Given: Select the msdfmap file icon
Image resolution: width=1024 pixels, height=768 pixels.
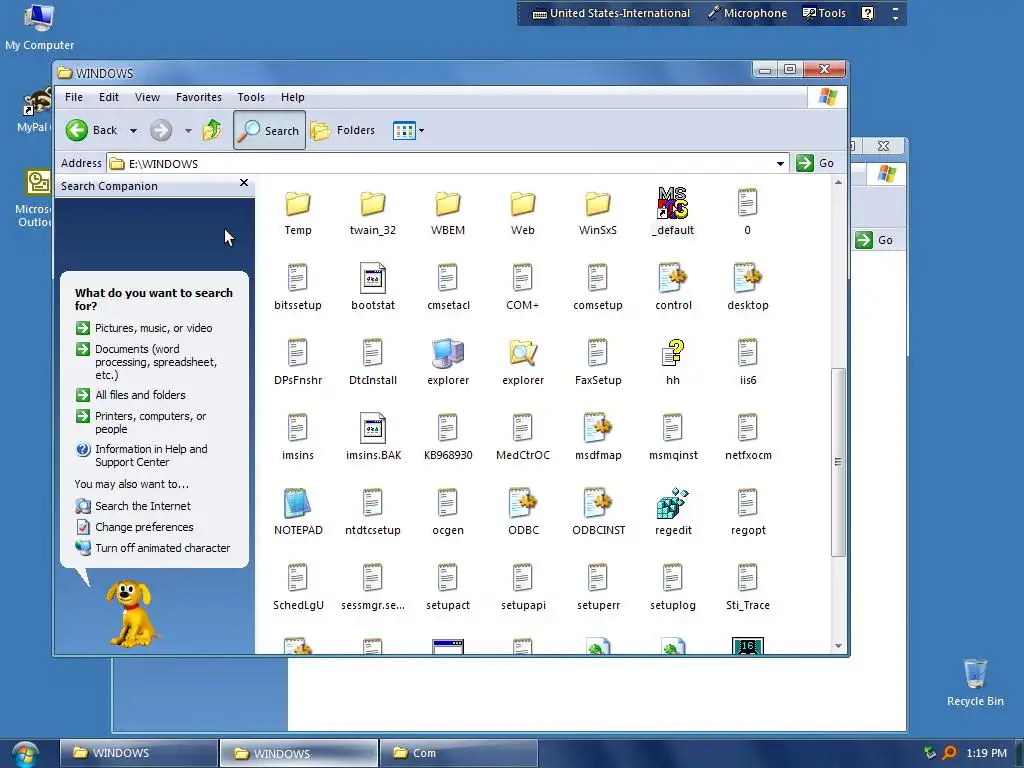Looking at the screenshot, I should (x=598, y=428).
